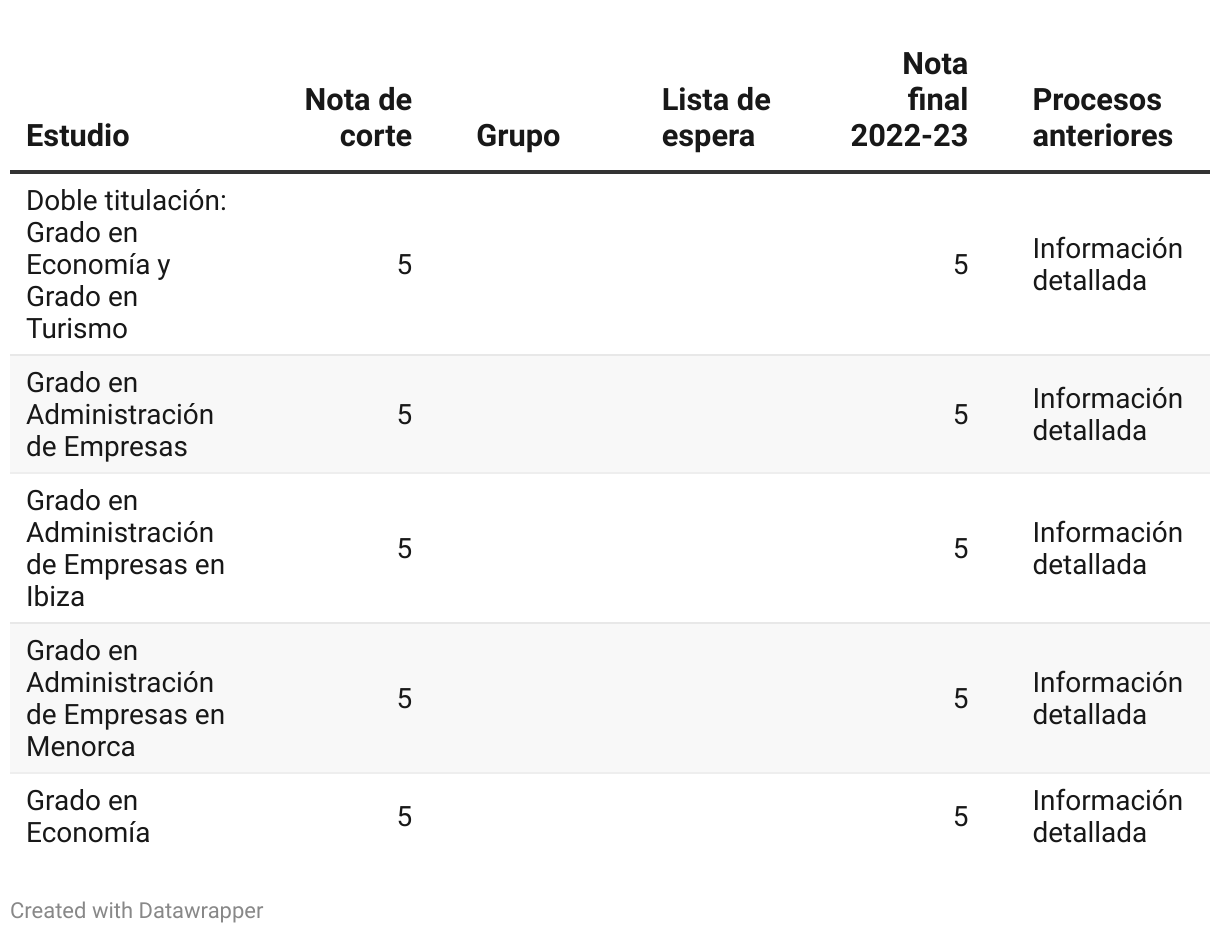Click Nota final value for Menorca row
The width and height of the screenshot is (1220, 934).
[960, 698]
